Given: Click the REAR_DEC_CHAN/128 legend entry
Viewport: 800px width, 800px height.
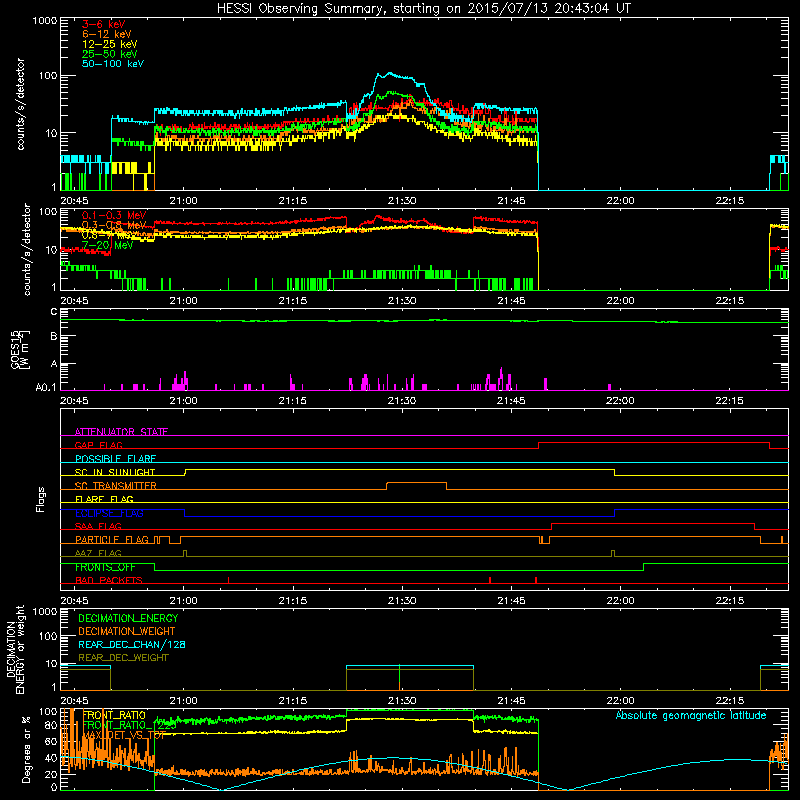Looking at the screenshot, I should [x=132, y=644].
